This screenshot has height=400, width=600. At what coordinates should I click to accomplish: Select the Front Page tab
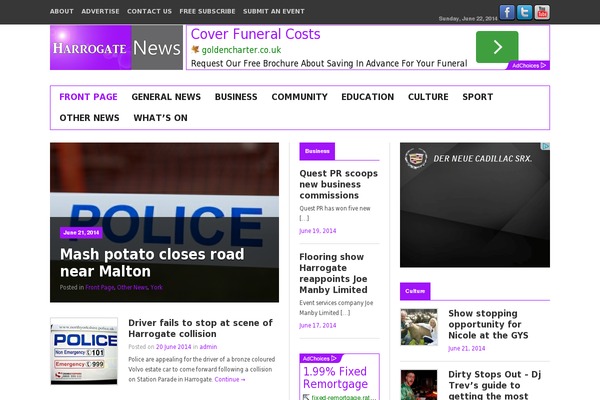[88, 97]
